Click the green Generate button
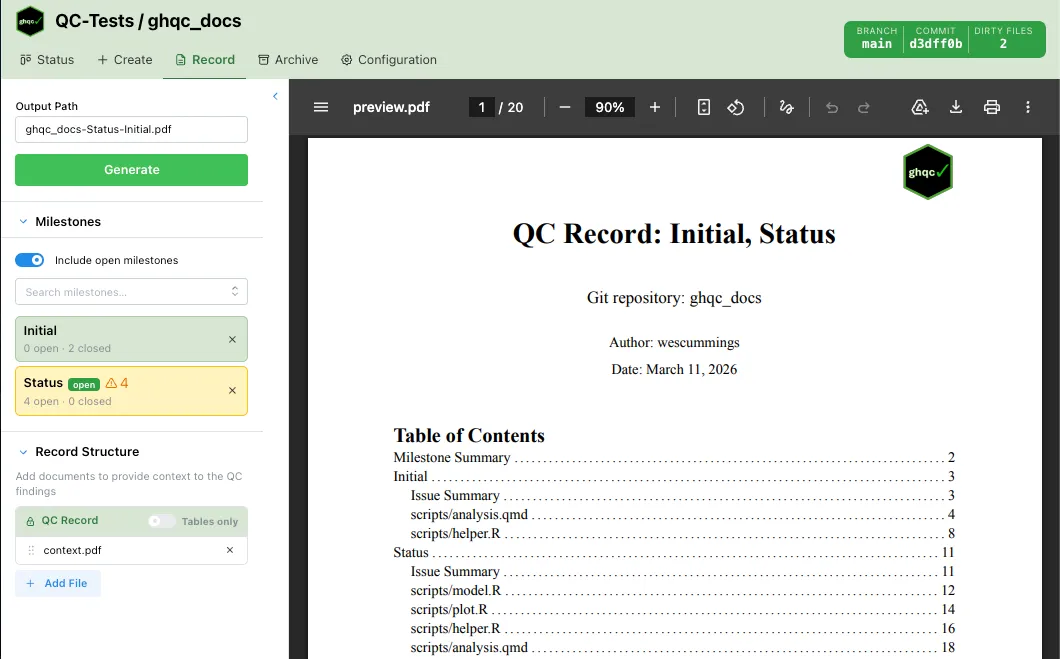 coord(131,170)
